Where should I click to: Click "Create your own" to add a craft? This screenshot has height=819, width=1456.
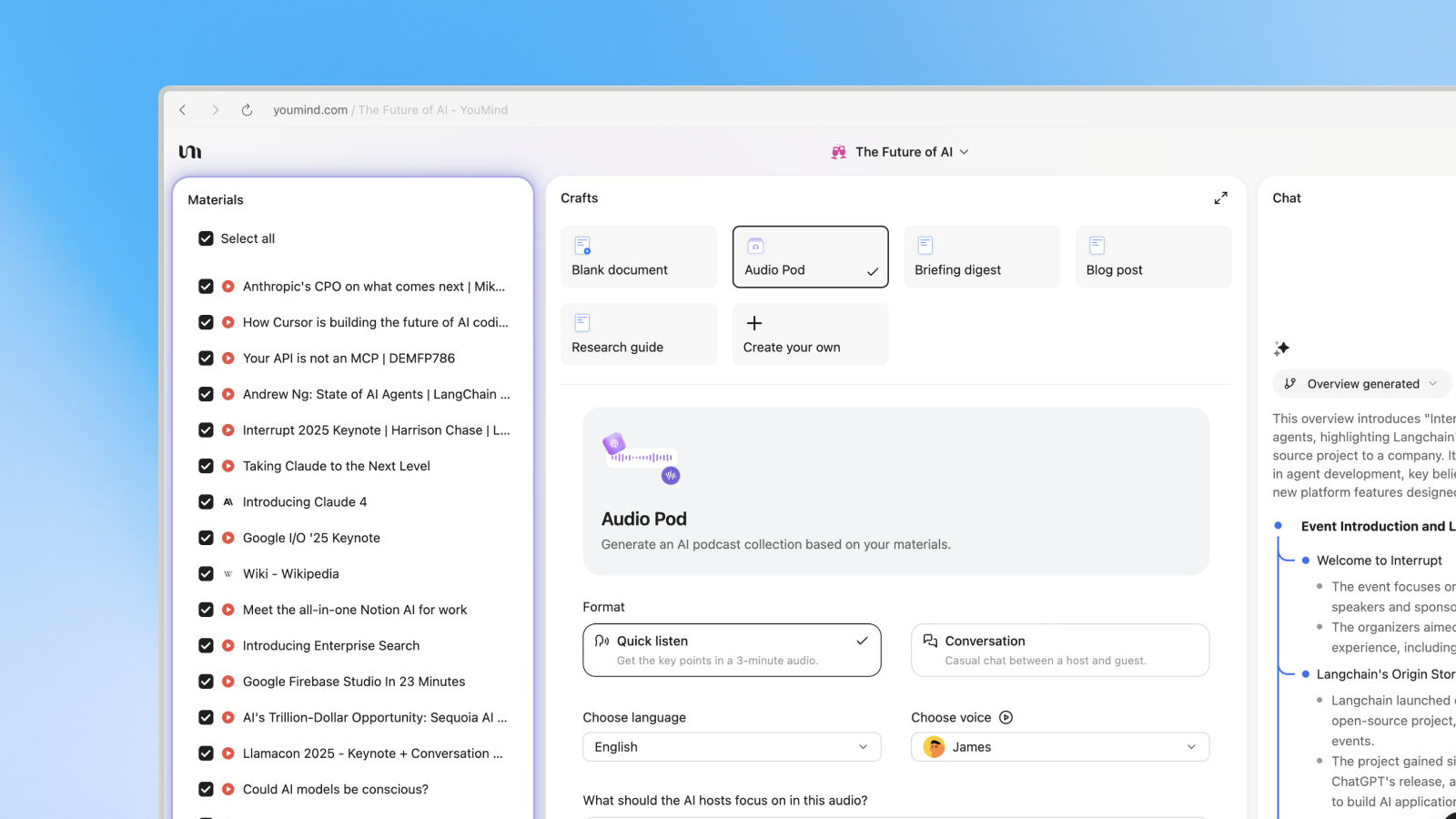tap(809, 333)
